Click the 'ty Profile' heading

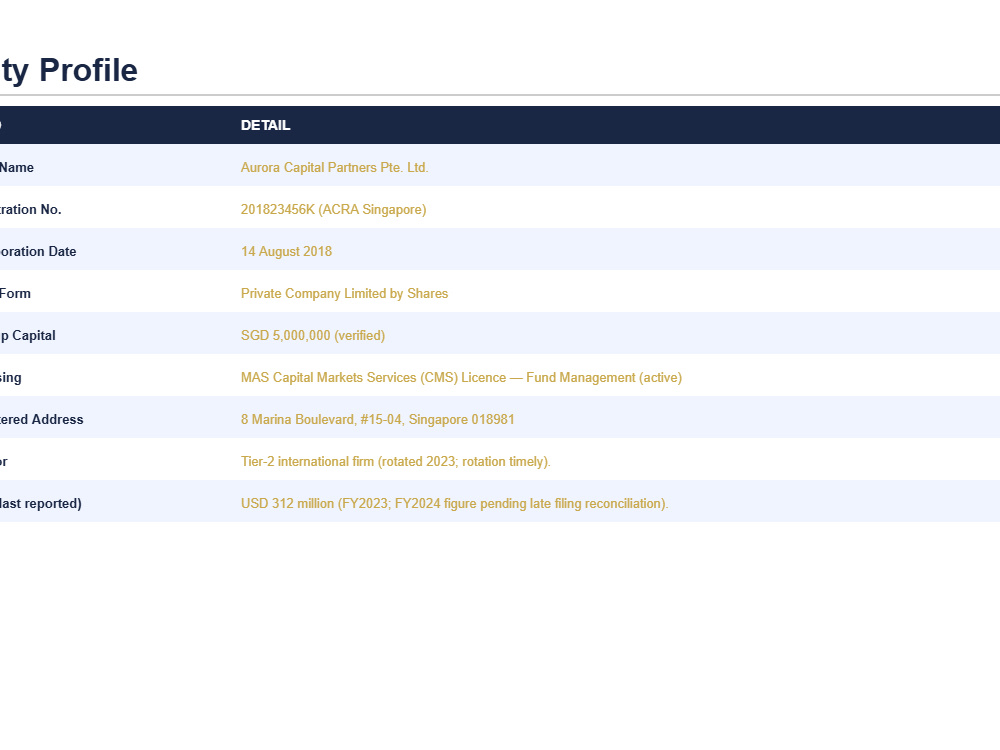pos(68,70)
